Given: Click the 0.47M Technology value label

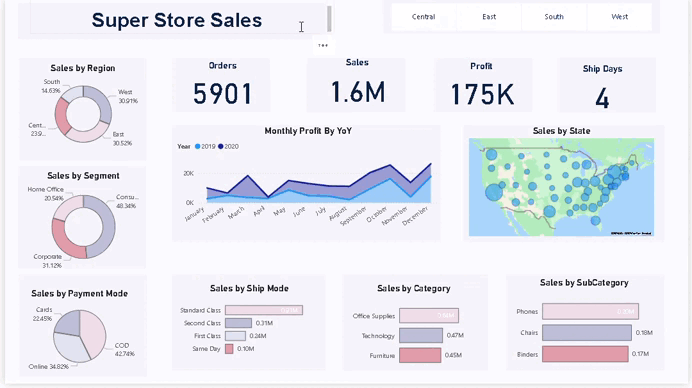Looking at the screenshot, I should [x=455, y=335].
